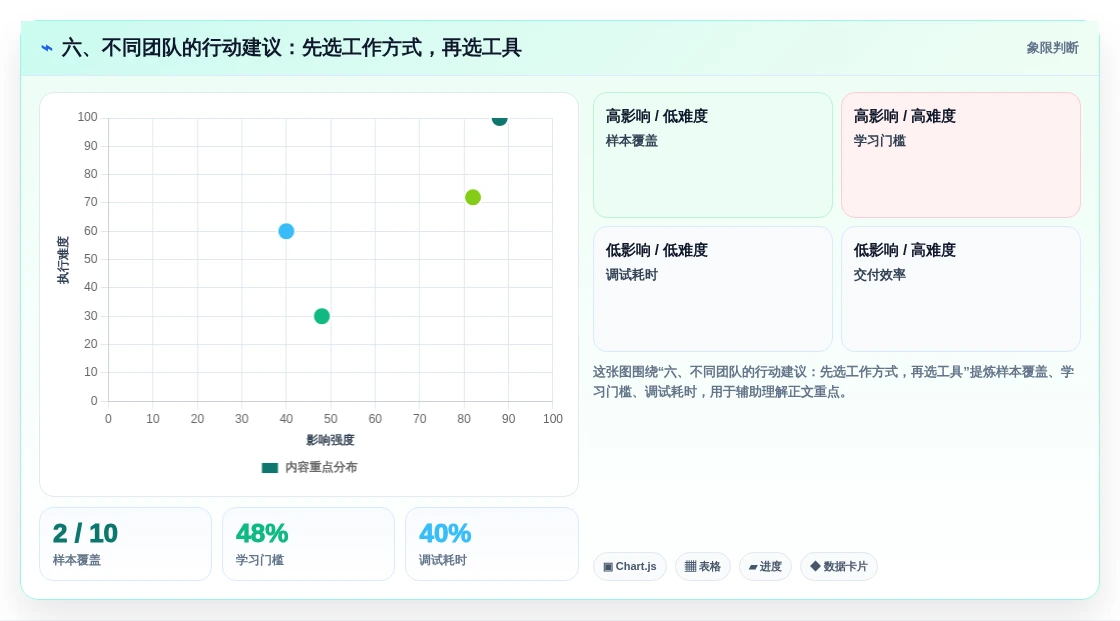Open the 低影响 / 低难度 quadrant card
Image resolution: width=1120 pixels, height=621 pixels.
click(713, 289)
